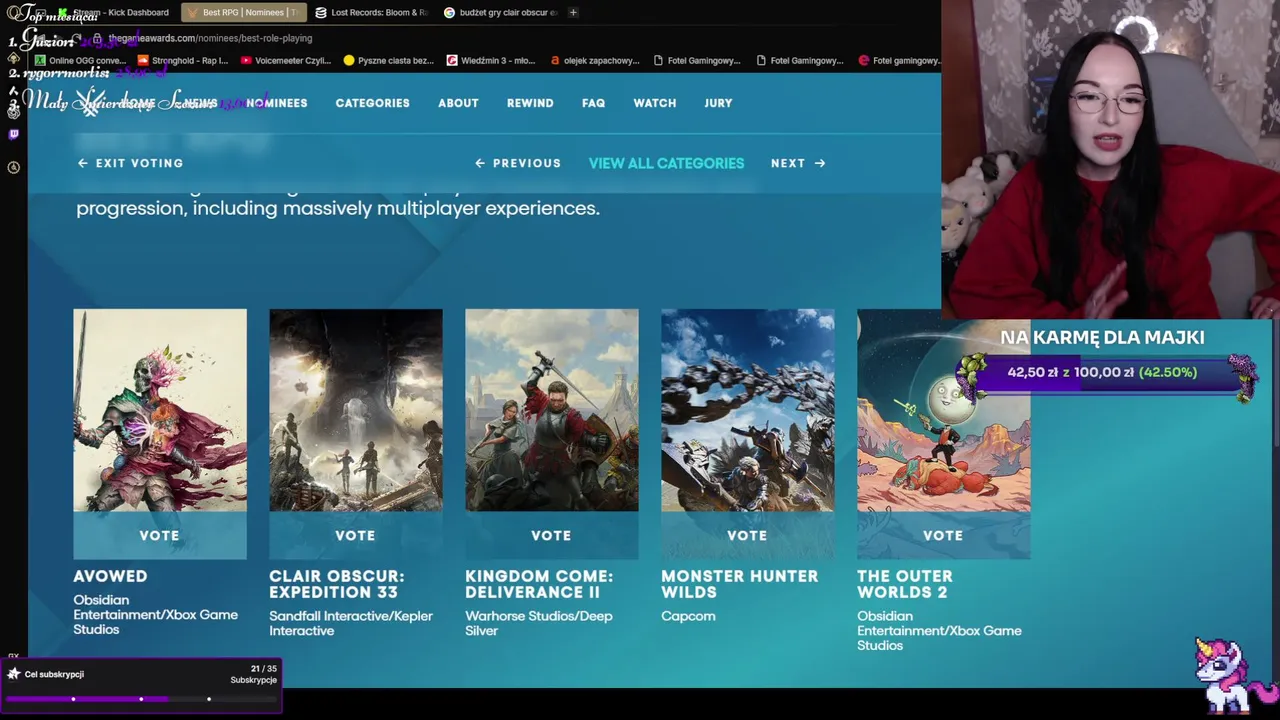Open a new browser tab with plus
Viewport: 1280px width, 720px height.
573,12
